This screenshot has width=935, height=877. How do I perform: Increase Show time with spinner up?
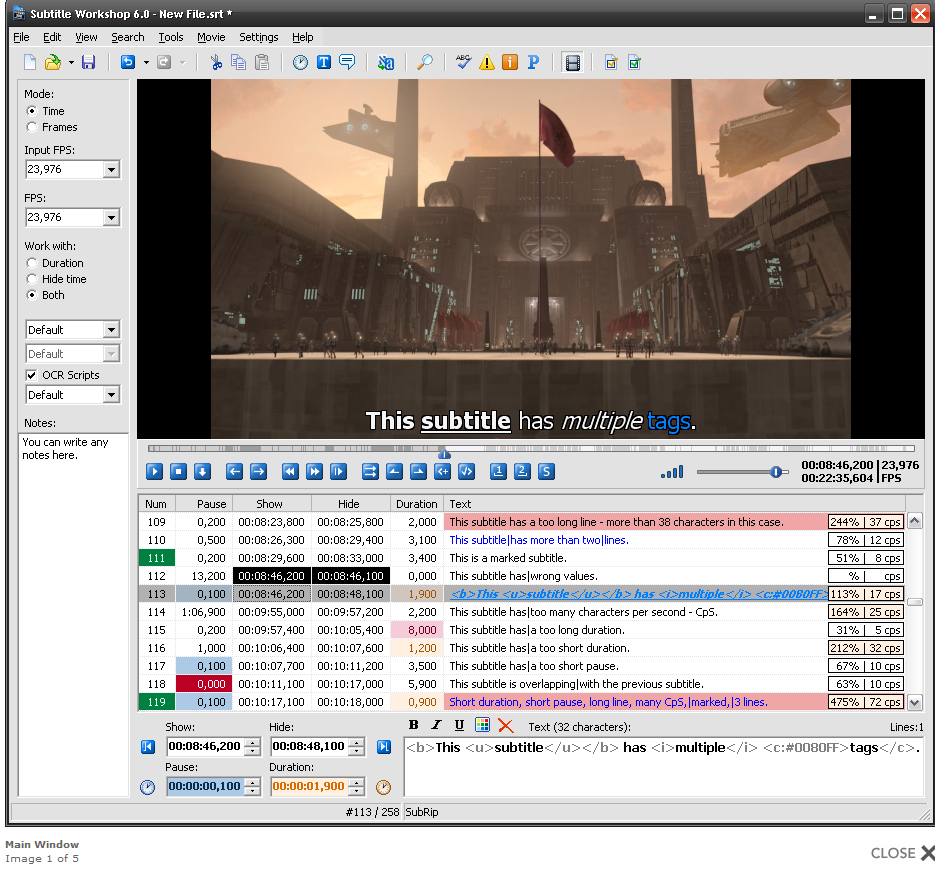point(253,742)
